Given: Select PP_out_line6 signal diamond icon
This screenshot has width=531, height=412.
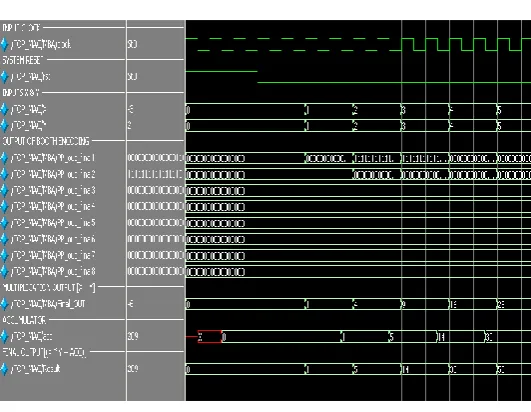Looking at the screenshot, I should pyautogui.click(x=4, y=239).
